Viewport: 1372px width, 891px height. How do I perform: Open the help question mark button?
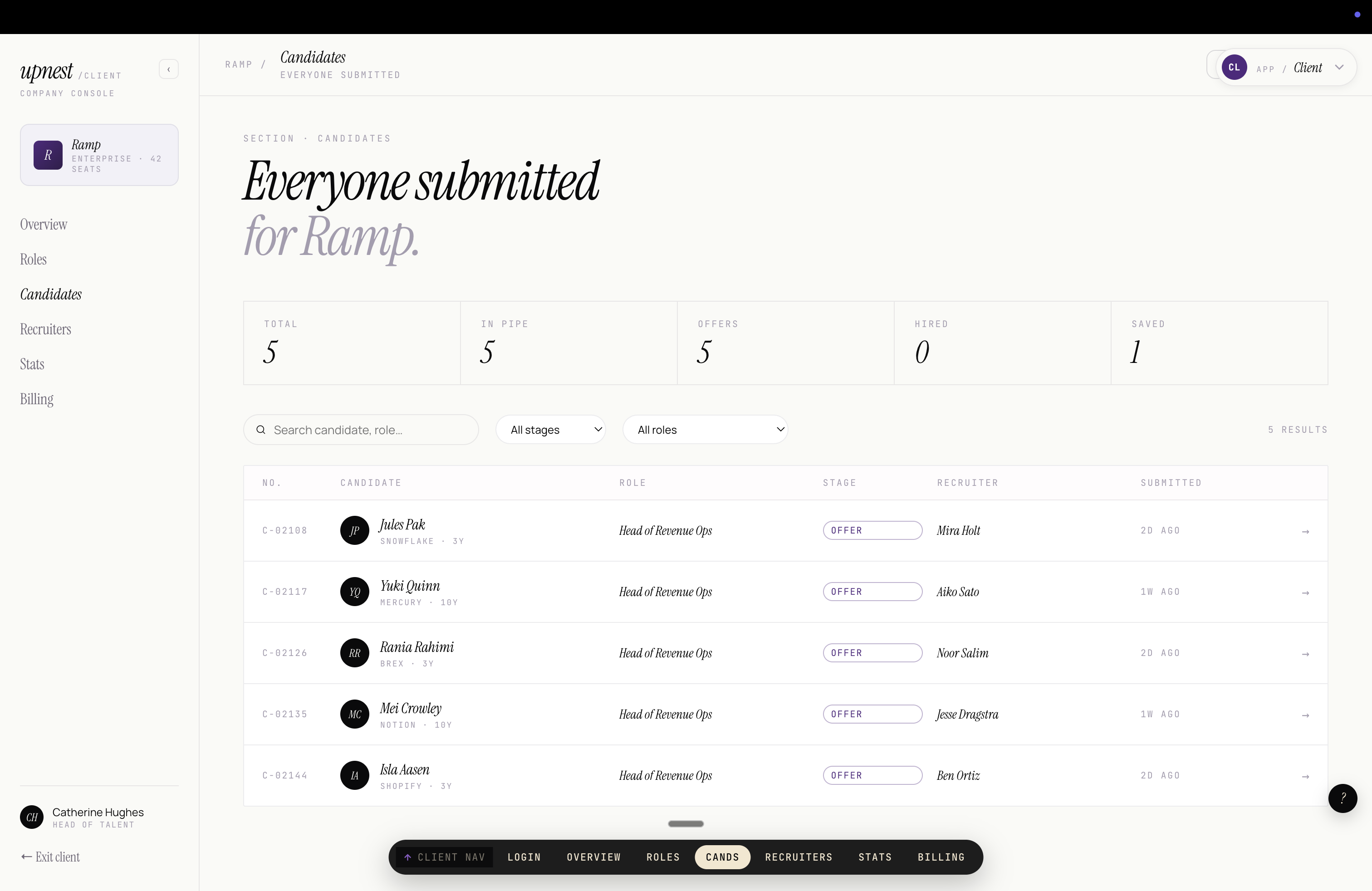[x=1343, y=798]
